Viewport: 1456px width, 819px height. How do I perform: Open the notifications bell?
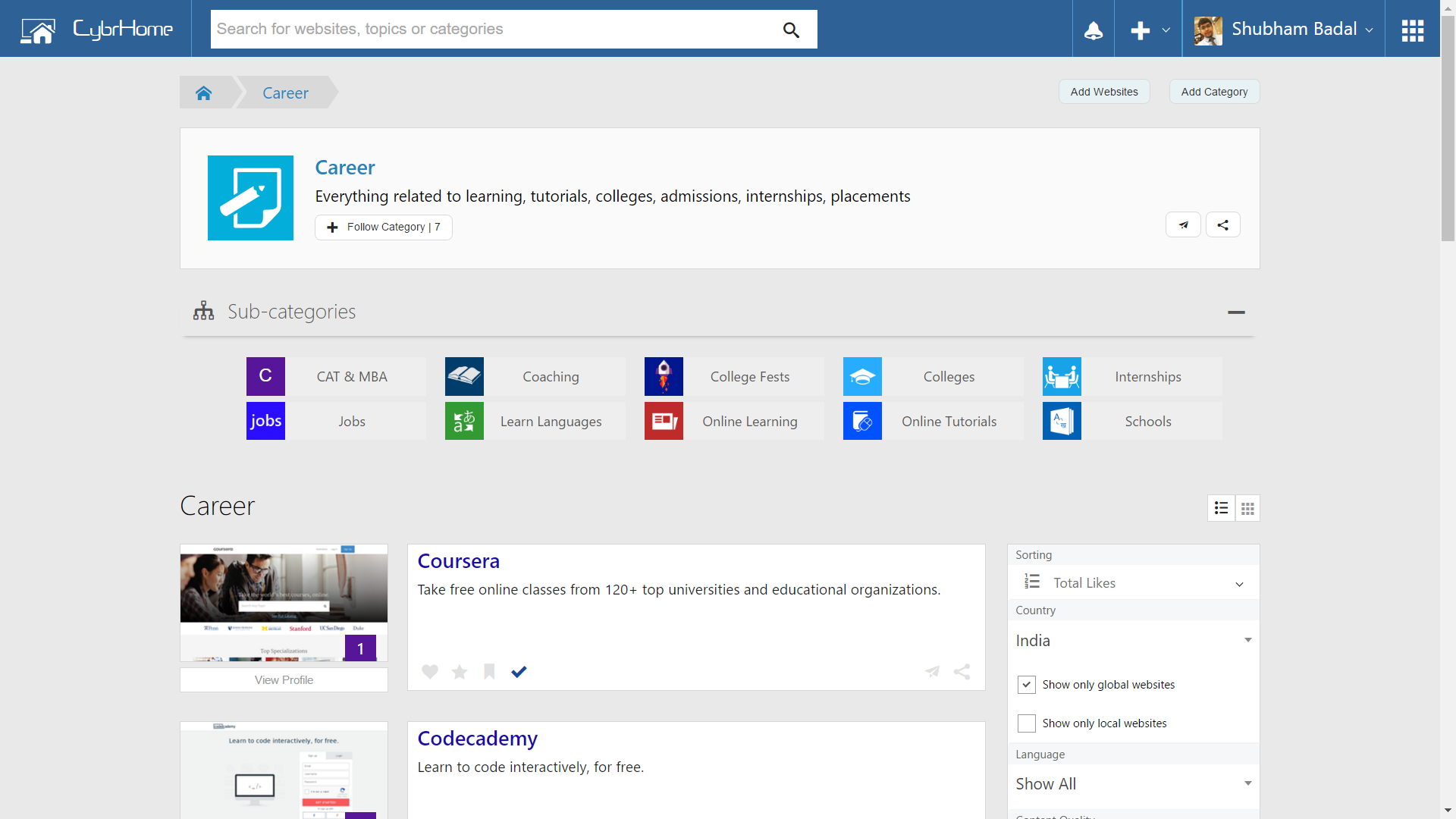[x=1094, y=30]
